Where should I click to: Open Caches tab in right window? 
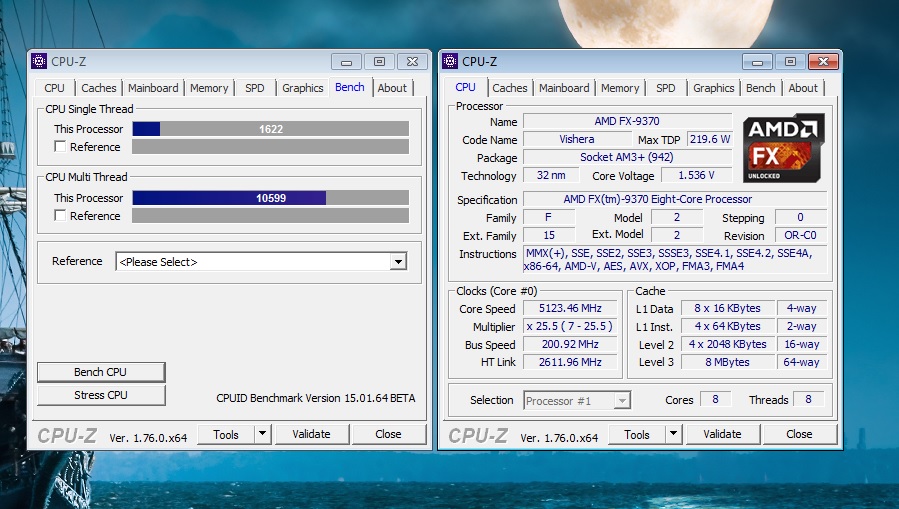(x=510, y=88)
